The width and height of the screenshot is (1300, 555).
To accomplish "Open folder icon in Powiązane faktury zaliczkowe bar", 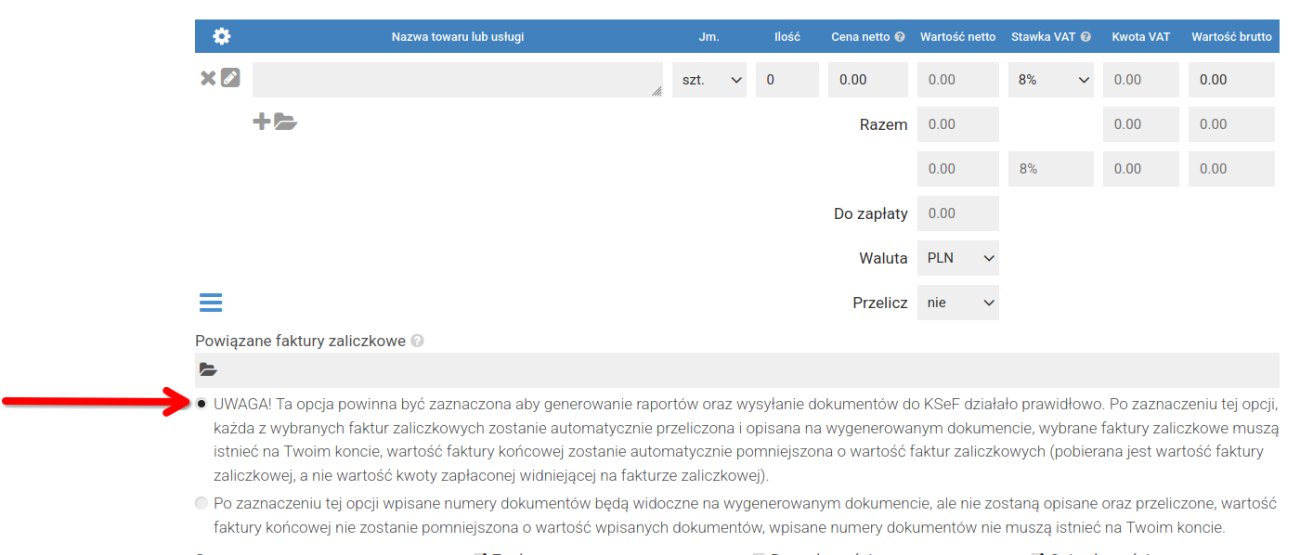I will (208, 370).
